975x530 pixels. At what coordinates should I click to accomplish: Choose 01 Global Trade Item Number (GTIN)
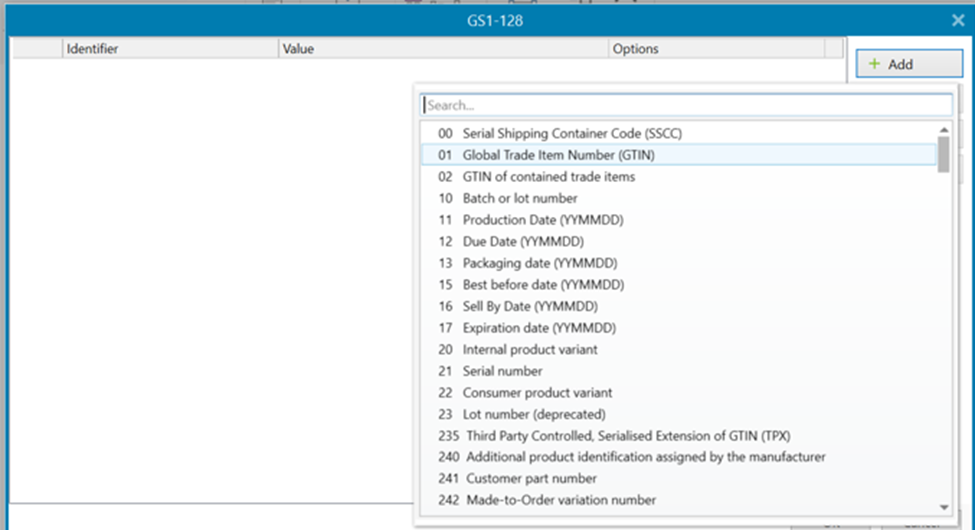(x=558, y=155)
